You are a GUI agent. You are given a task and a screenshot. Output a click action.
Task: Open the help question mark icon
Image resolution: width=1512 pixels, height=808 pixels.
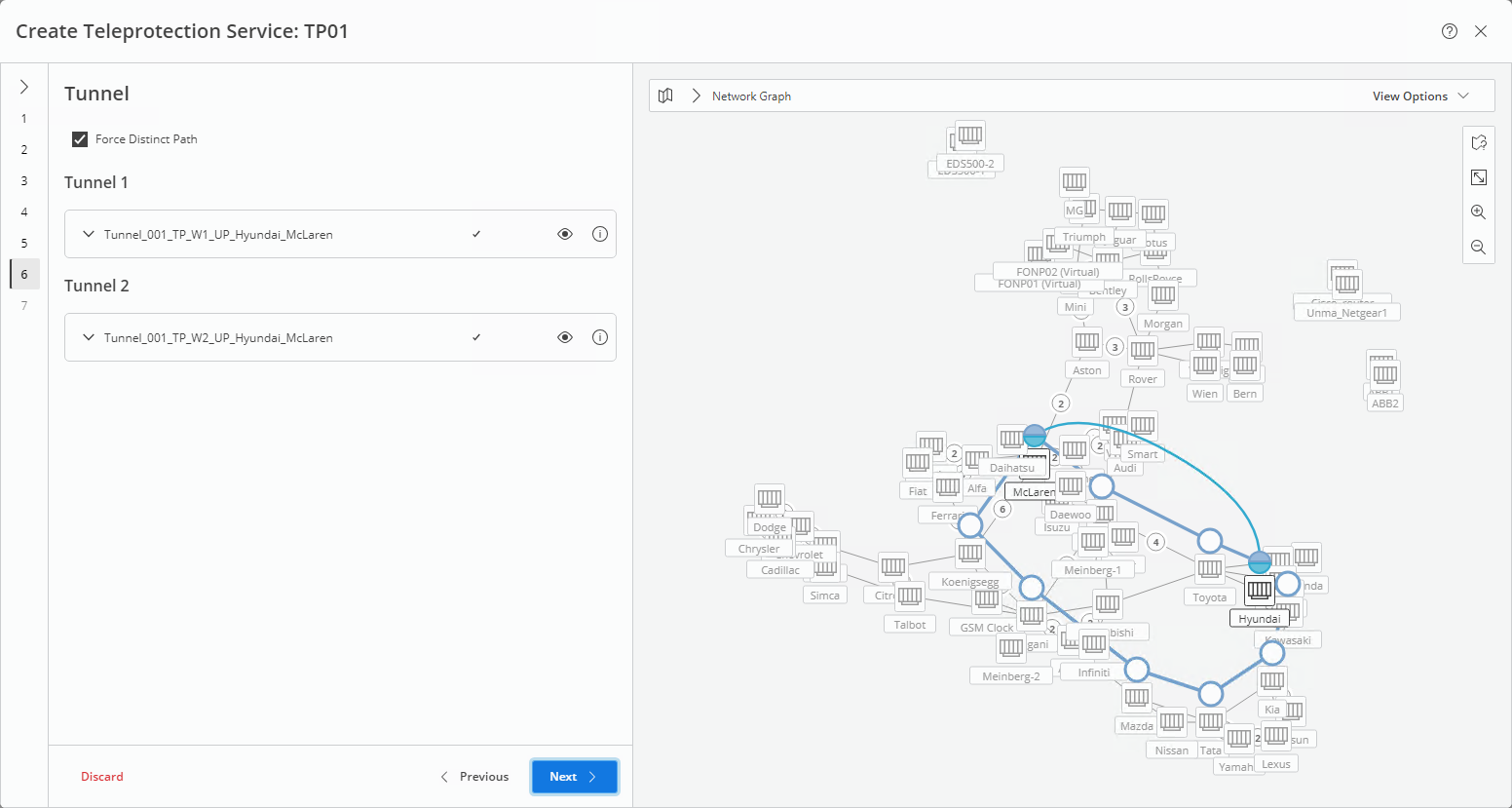pyautogui.click(x=1450, y=31)
